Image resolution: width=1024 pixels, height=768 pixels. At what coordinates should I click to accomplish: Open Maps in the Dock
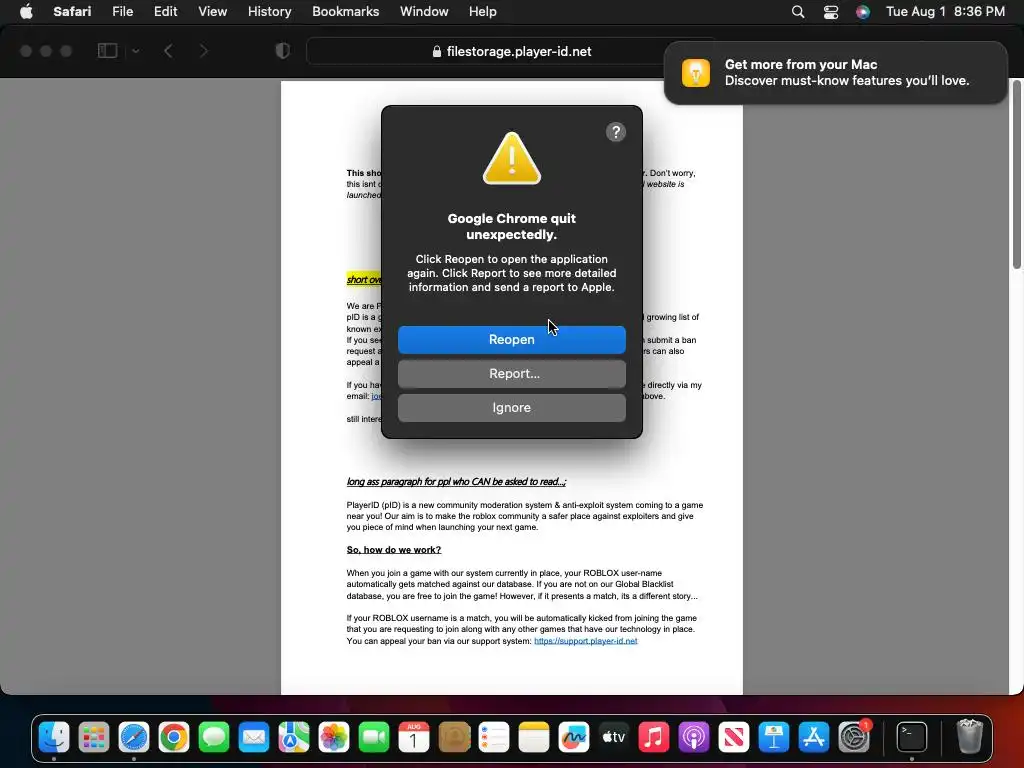pyautogui.click(x=294, y=737)
